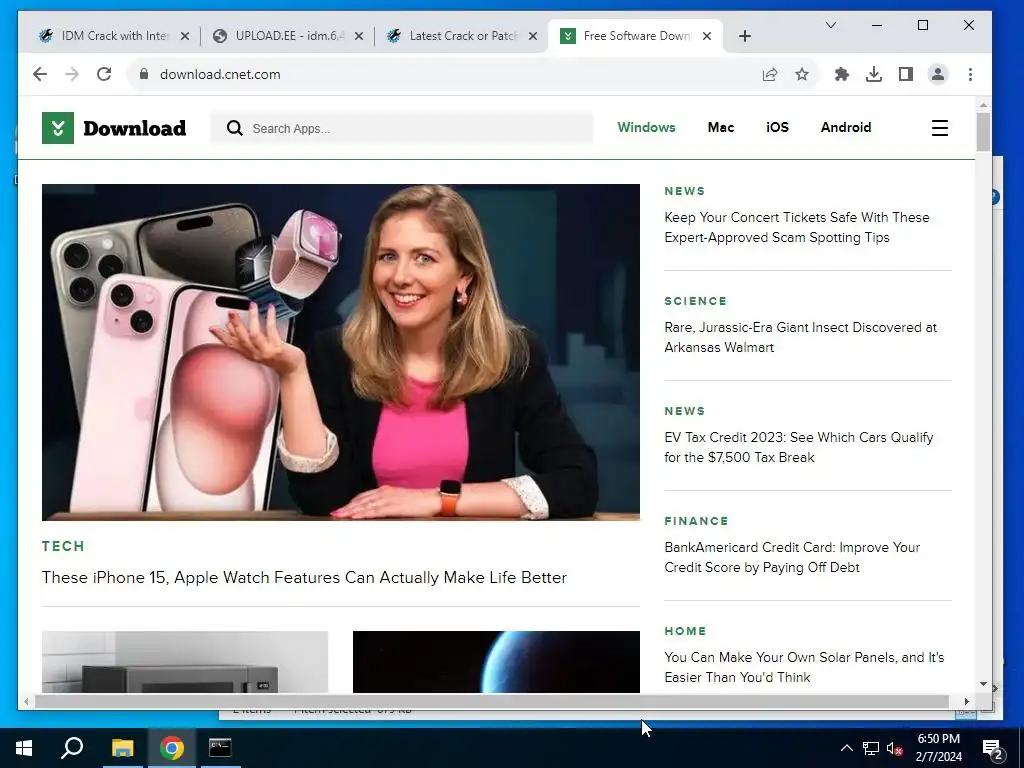The width and height of the screenshot is (1024, 768).
Task: Click Chrome icon in taskbar
Action: 172,748
